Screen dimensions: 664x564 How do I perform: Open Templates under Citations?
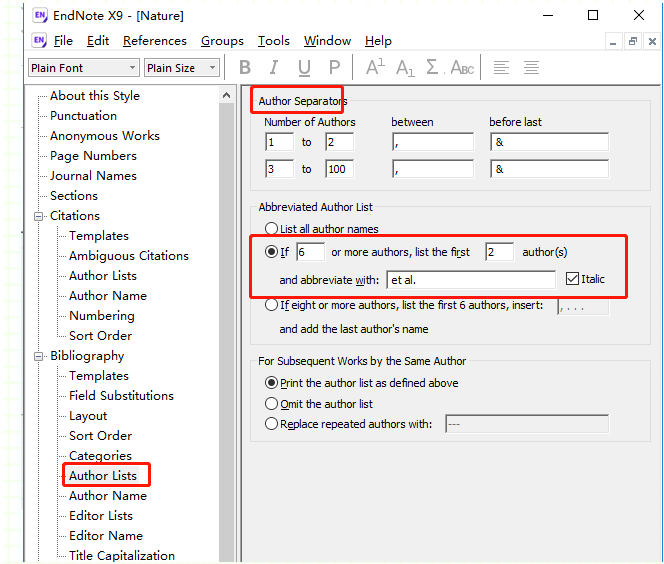[99, 235]
